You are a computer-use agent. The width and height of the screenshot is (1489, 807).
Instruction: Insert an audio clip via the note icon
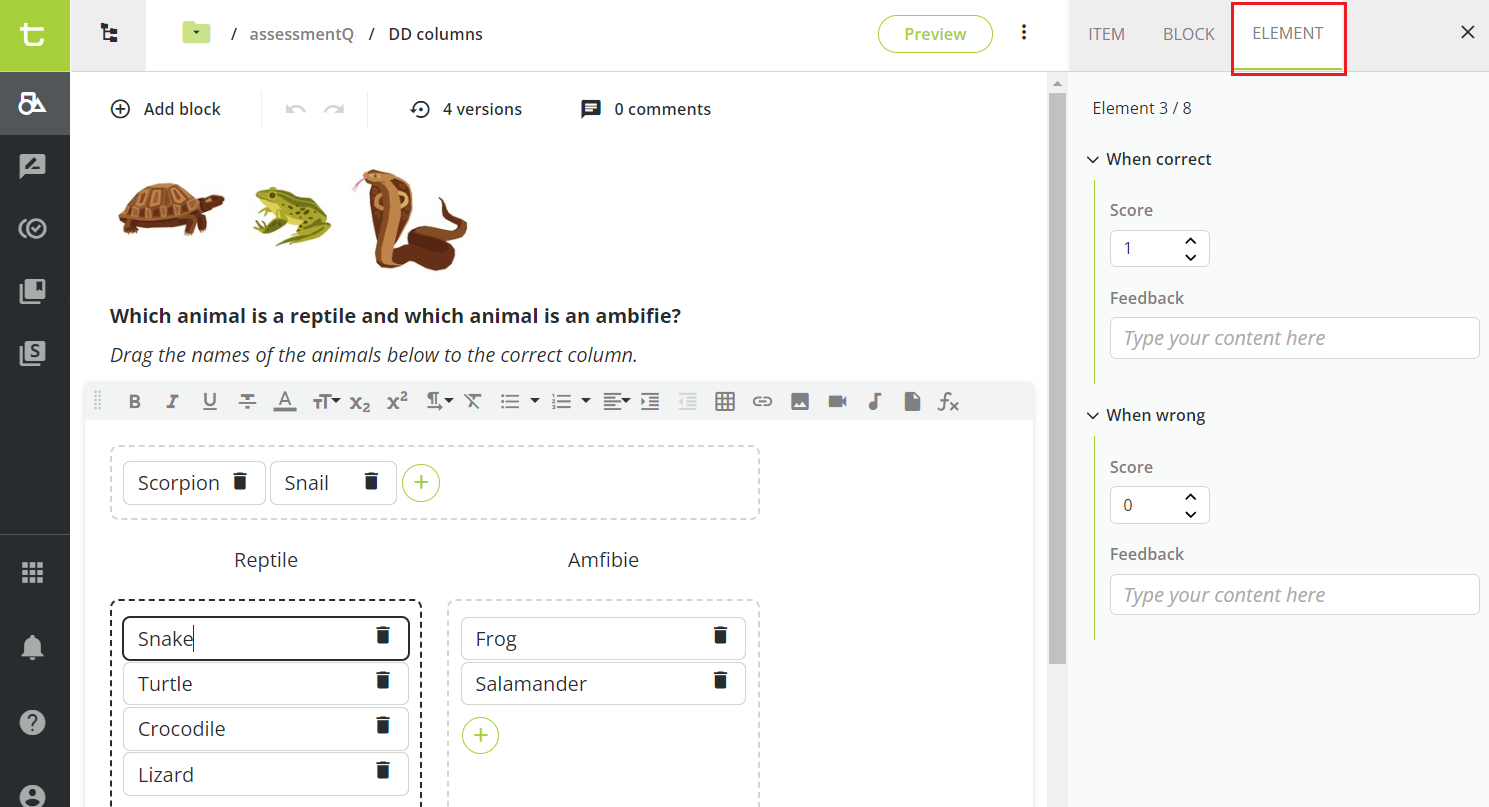[874, 401]
